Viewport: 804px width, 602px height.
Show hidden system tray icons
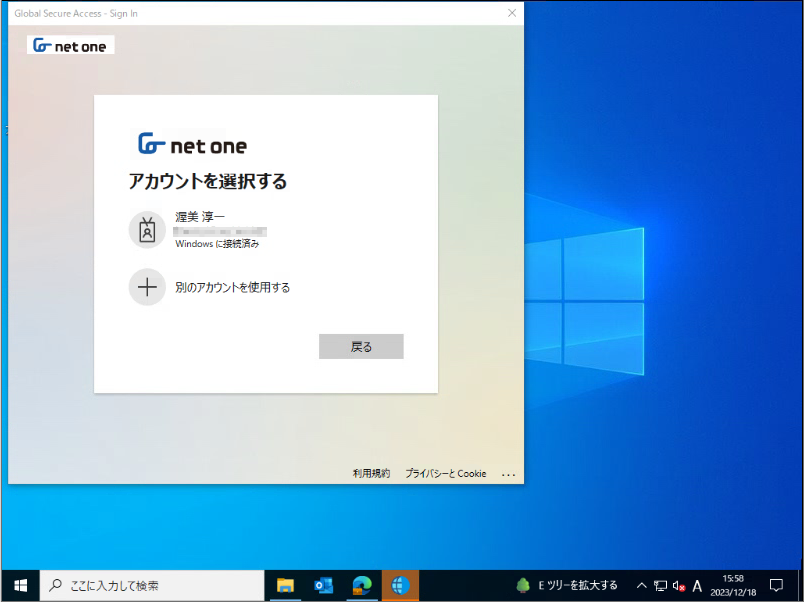tap(641, 585)
